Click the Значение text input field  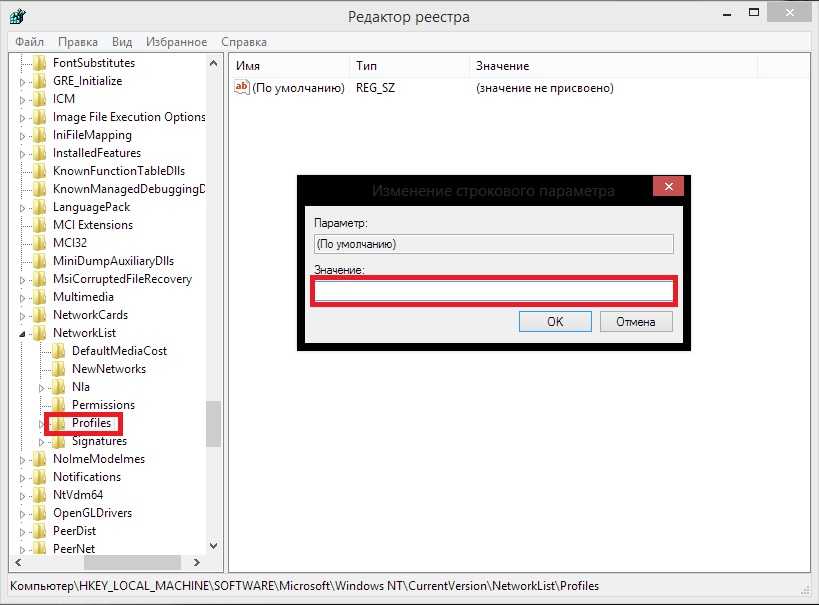tap(494, 291)
